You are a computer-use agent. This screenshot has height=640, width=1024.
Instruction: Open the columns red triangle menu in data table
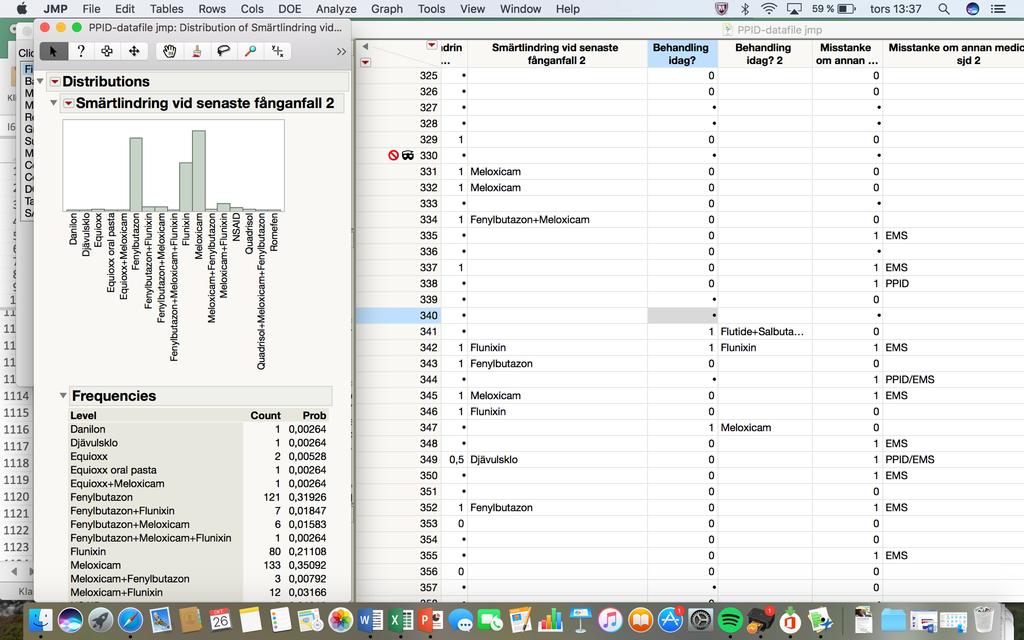432,45
